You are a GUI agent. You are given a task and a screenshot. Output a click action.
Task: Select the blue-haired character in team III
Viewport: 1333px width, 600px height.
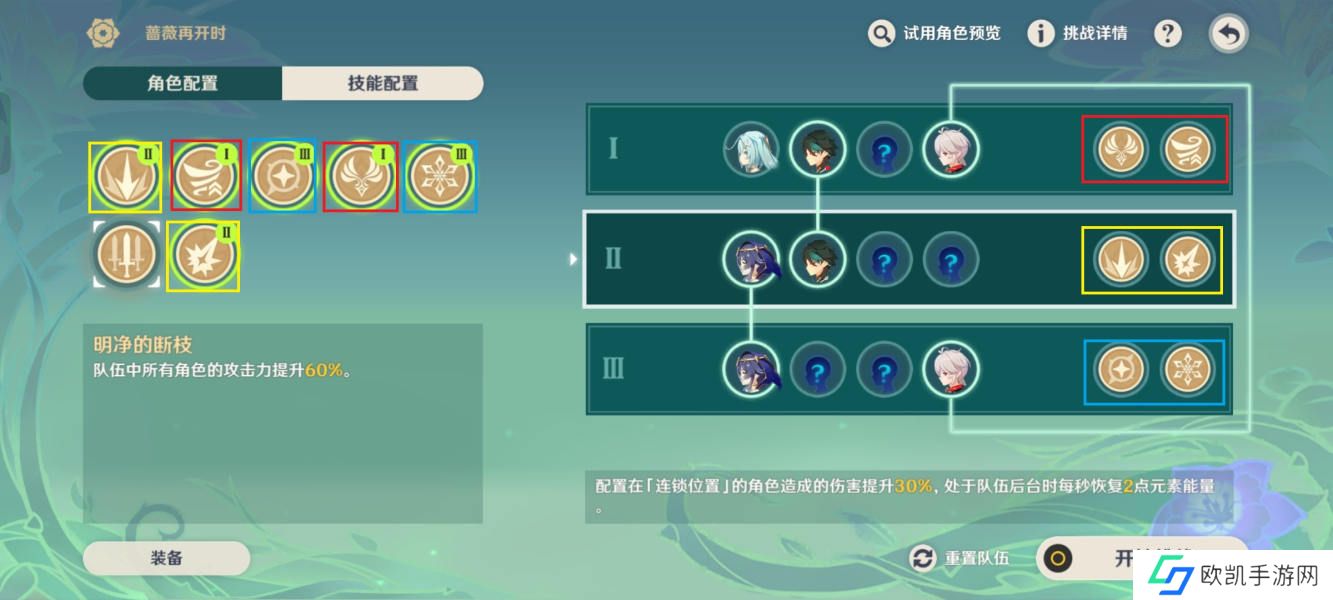pyautogui.click(x=750, y=368)
